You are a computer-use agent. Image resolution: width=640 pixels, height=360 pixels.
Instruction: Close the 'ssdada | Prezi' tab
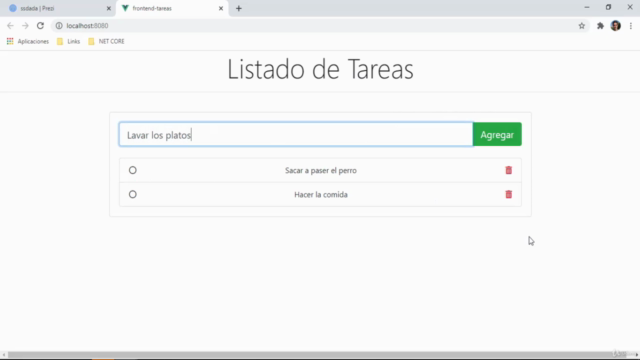point(109,8)
